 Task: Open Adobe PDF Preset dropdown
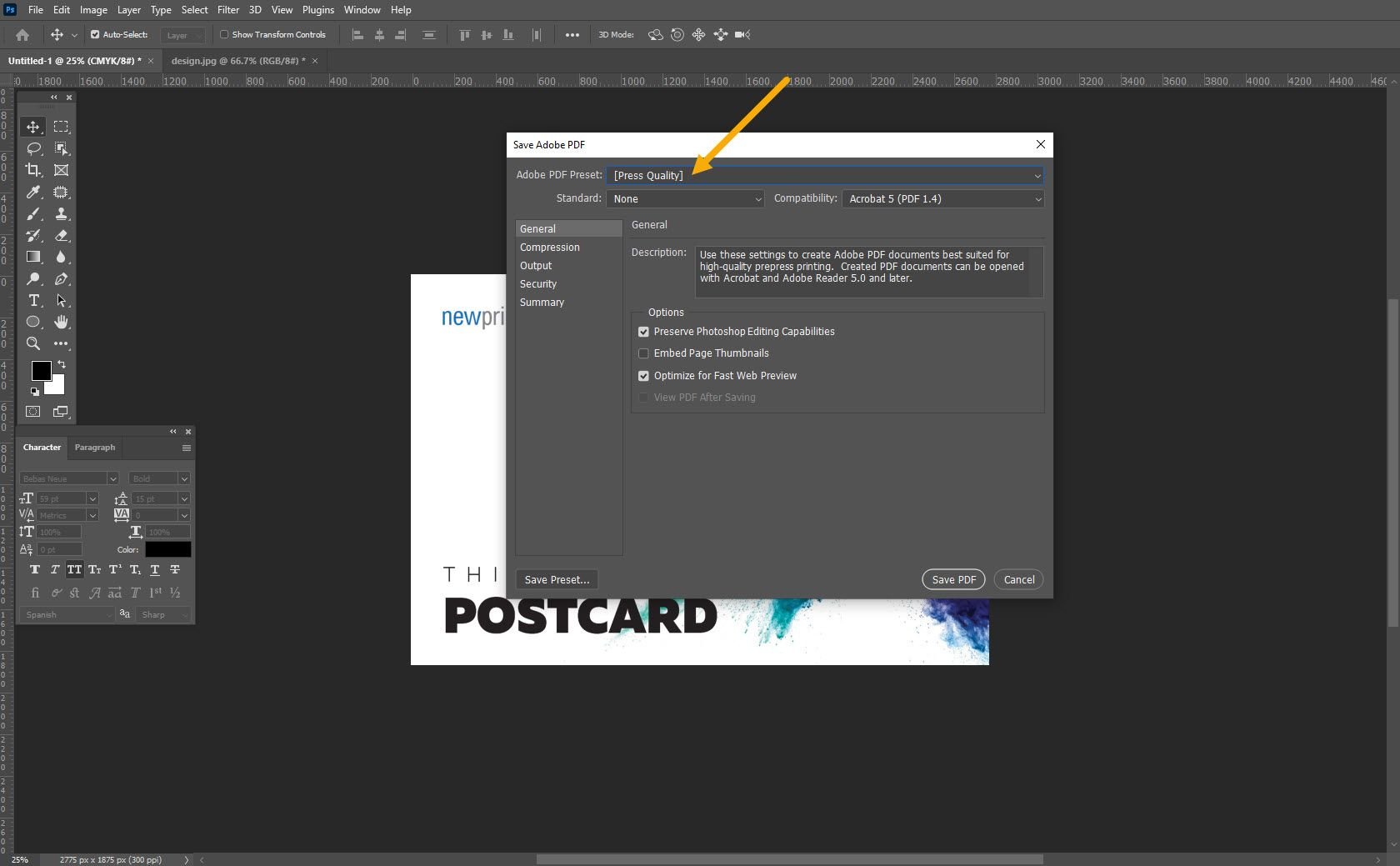pyautogui.click(x=825, y=175)
